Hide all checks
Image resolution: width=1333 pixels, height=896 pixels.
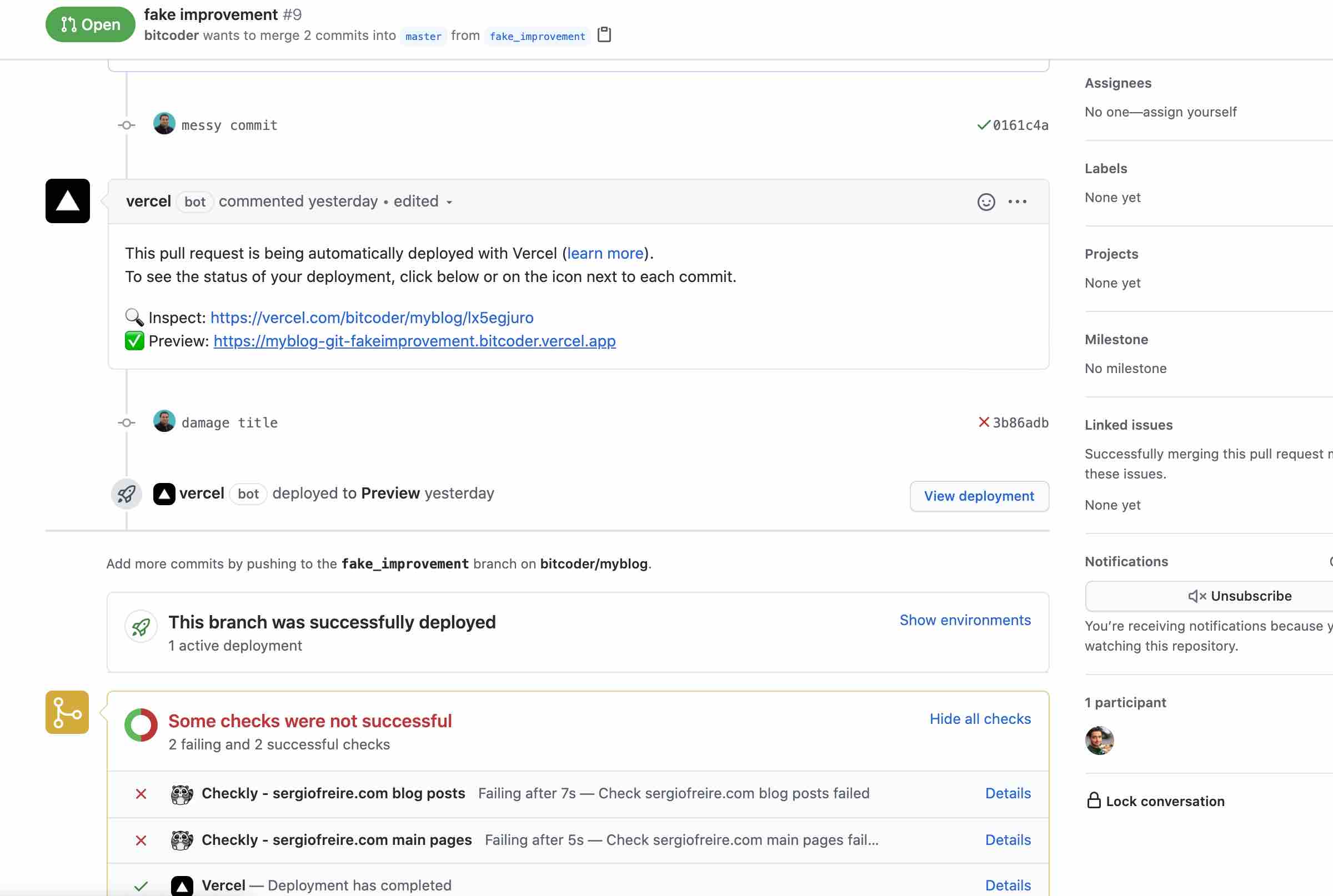[980, 719]
